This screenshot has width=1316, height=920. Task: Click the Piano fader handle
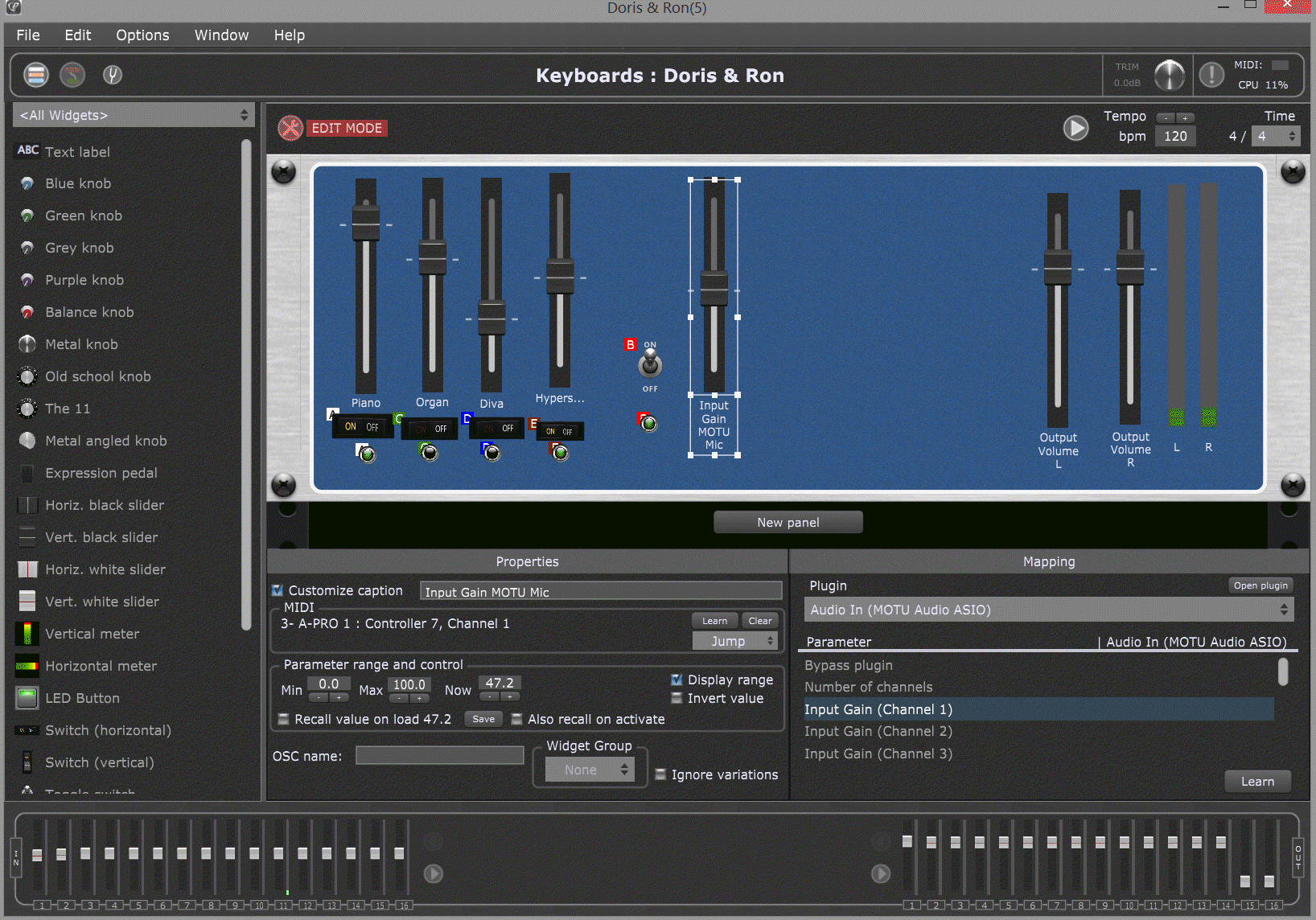tap(365, 224)
